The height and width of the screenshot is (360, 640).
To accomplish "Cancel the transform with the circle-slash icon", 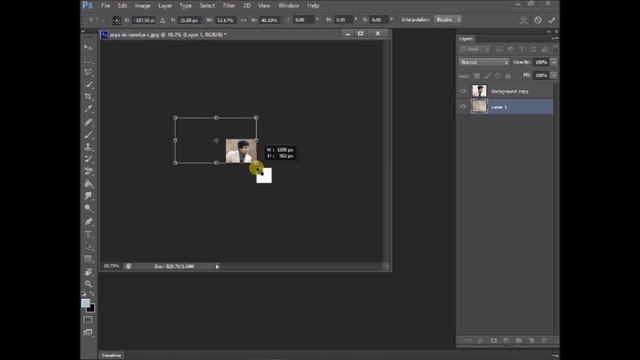I will click(x=538, y=20).
